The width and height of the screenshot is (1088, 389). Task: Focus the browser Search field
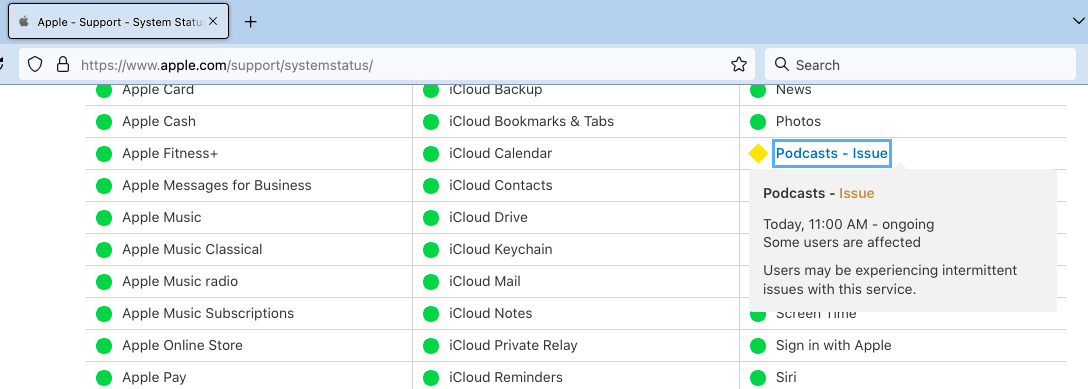point(920,65)
